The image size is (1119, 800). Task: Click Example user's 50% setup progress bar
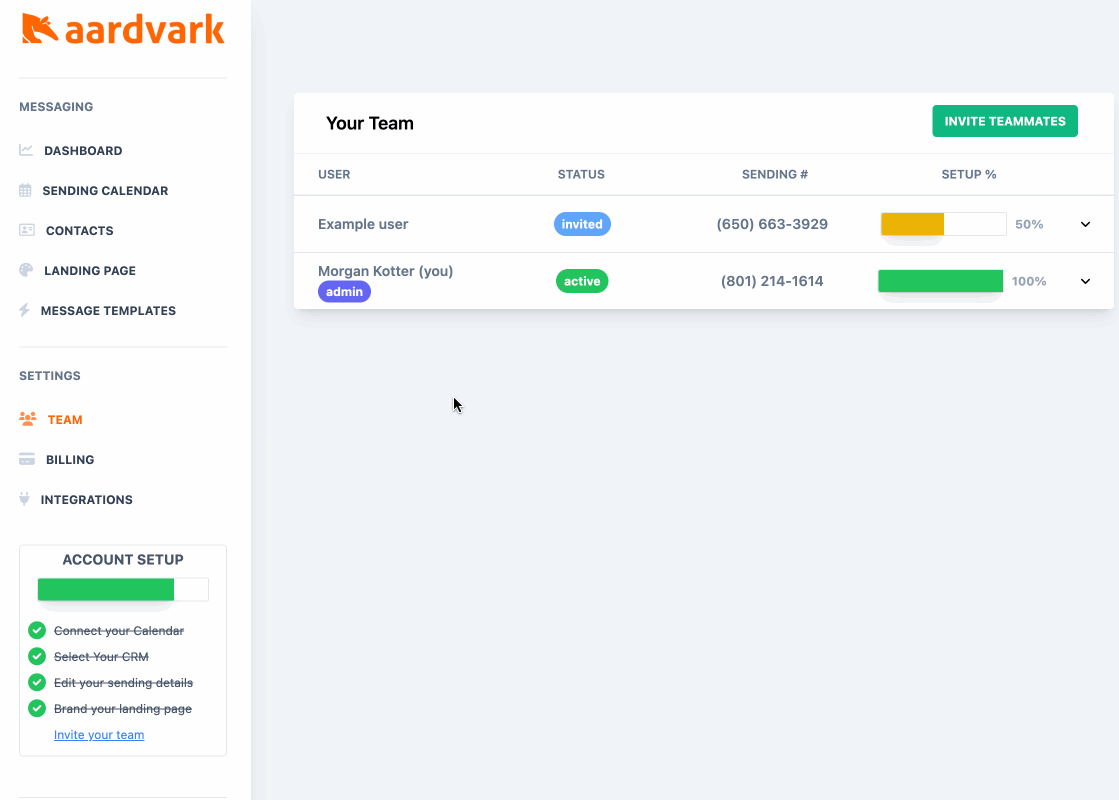[x=941, y=224]
